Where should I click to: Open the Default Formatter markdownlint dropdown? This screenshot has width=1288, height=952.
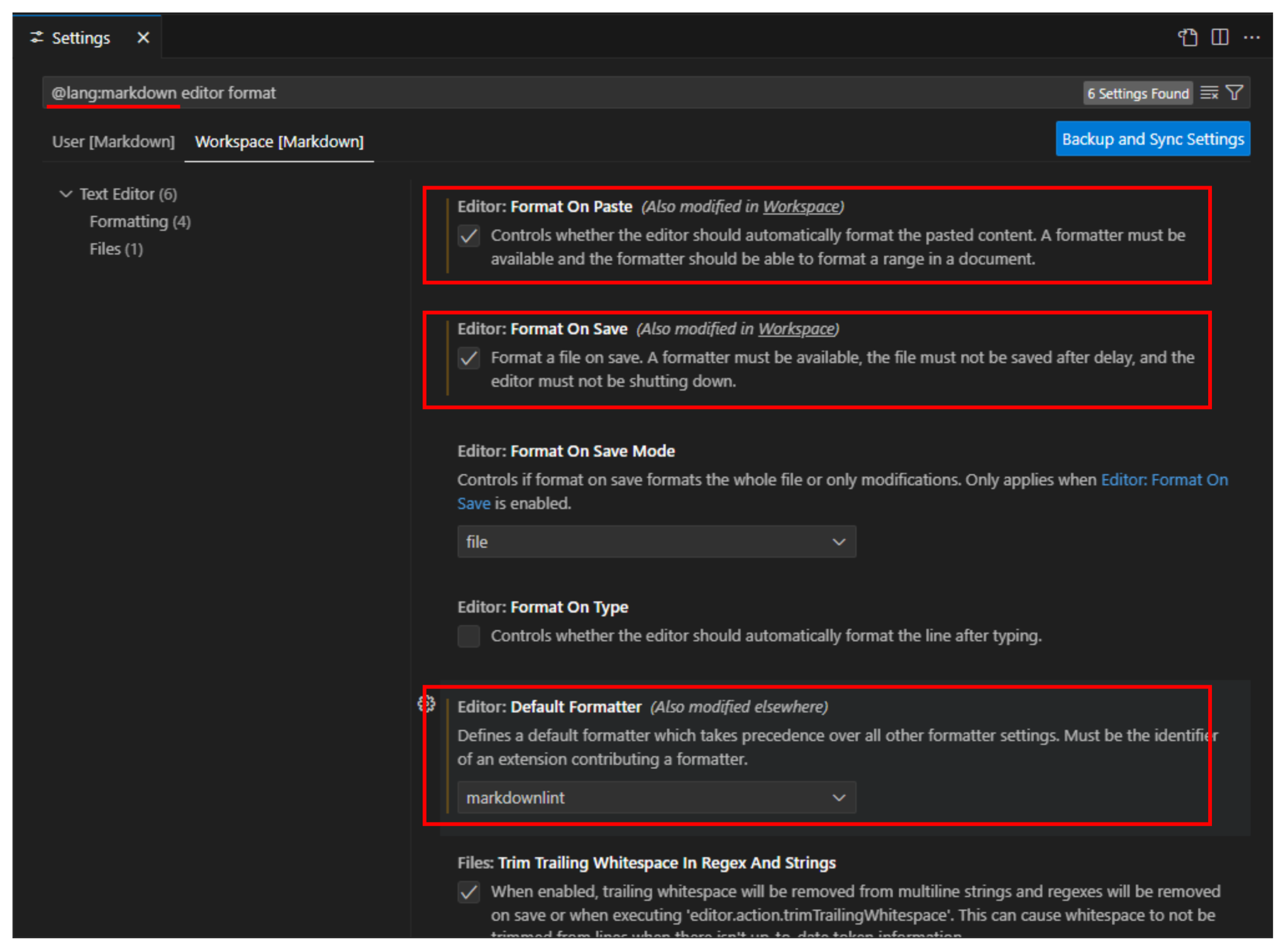point(656,798)
